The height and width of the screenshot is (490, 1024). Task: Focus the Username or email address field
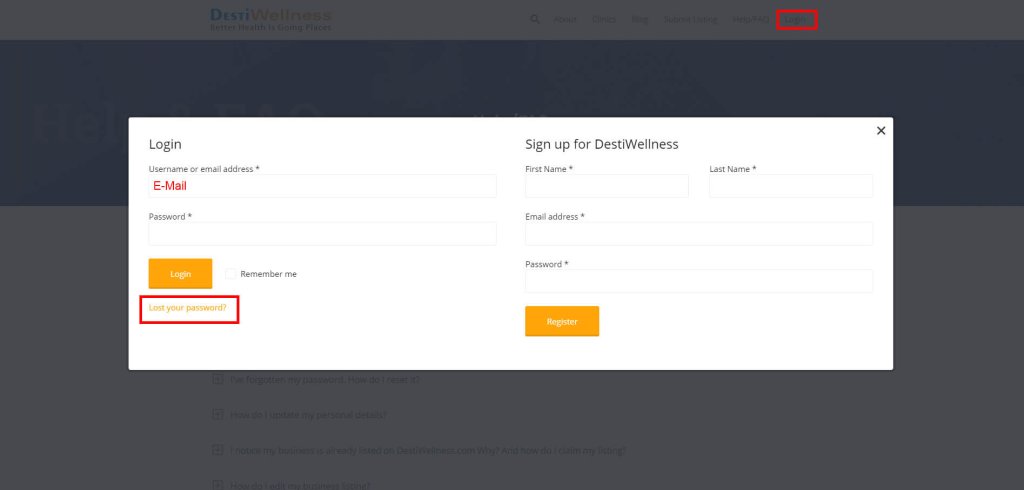[322, 186]
